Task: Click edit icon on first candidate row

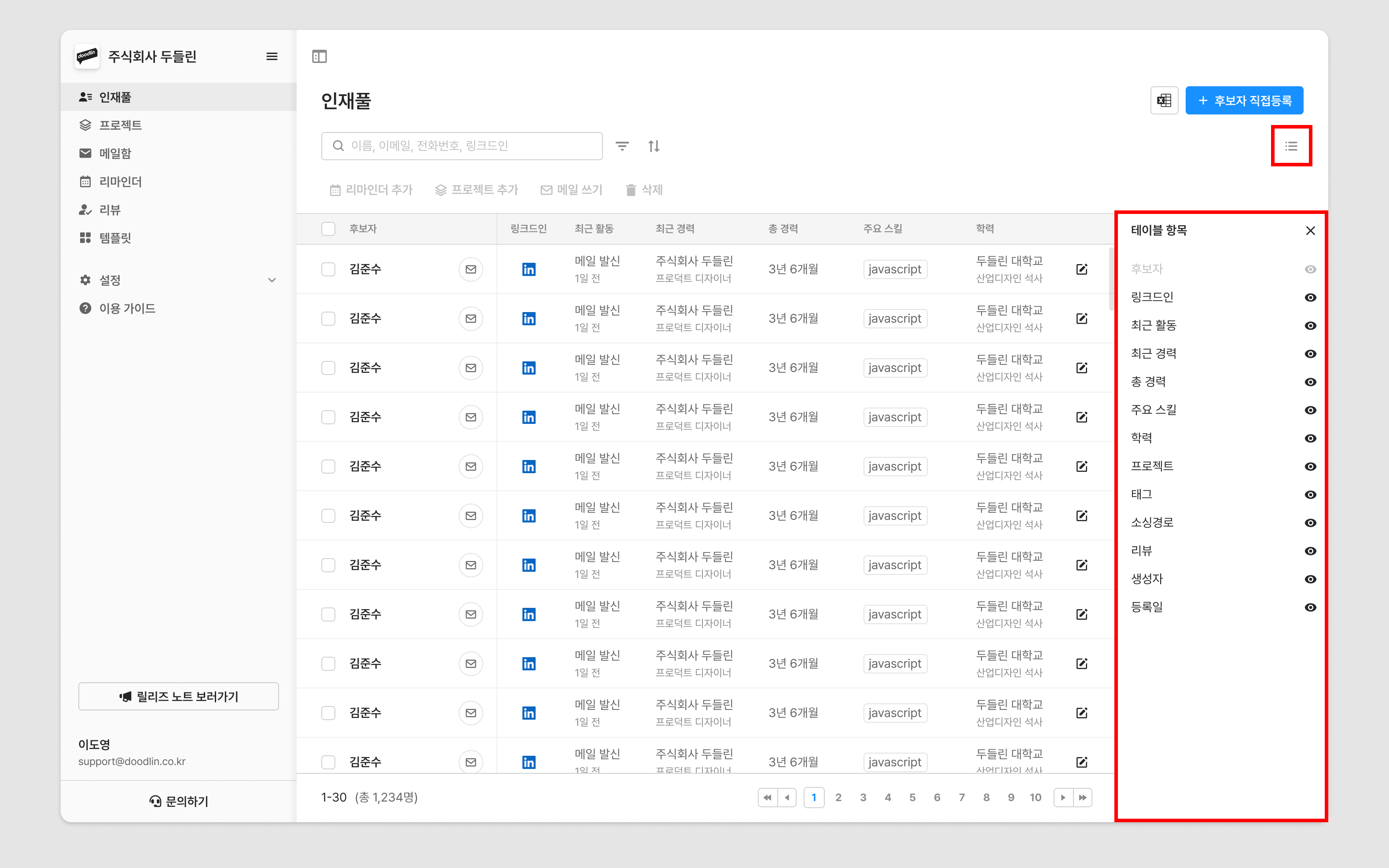Action: coord(1081,269)
